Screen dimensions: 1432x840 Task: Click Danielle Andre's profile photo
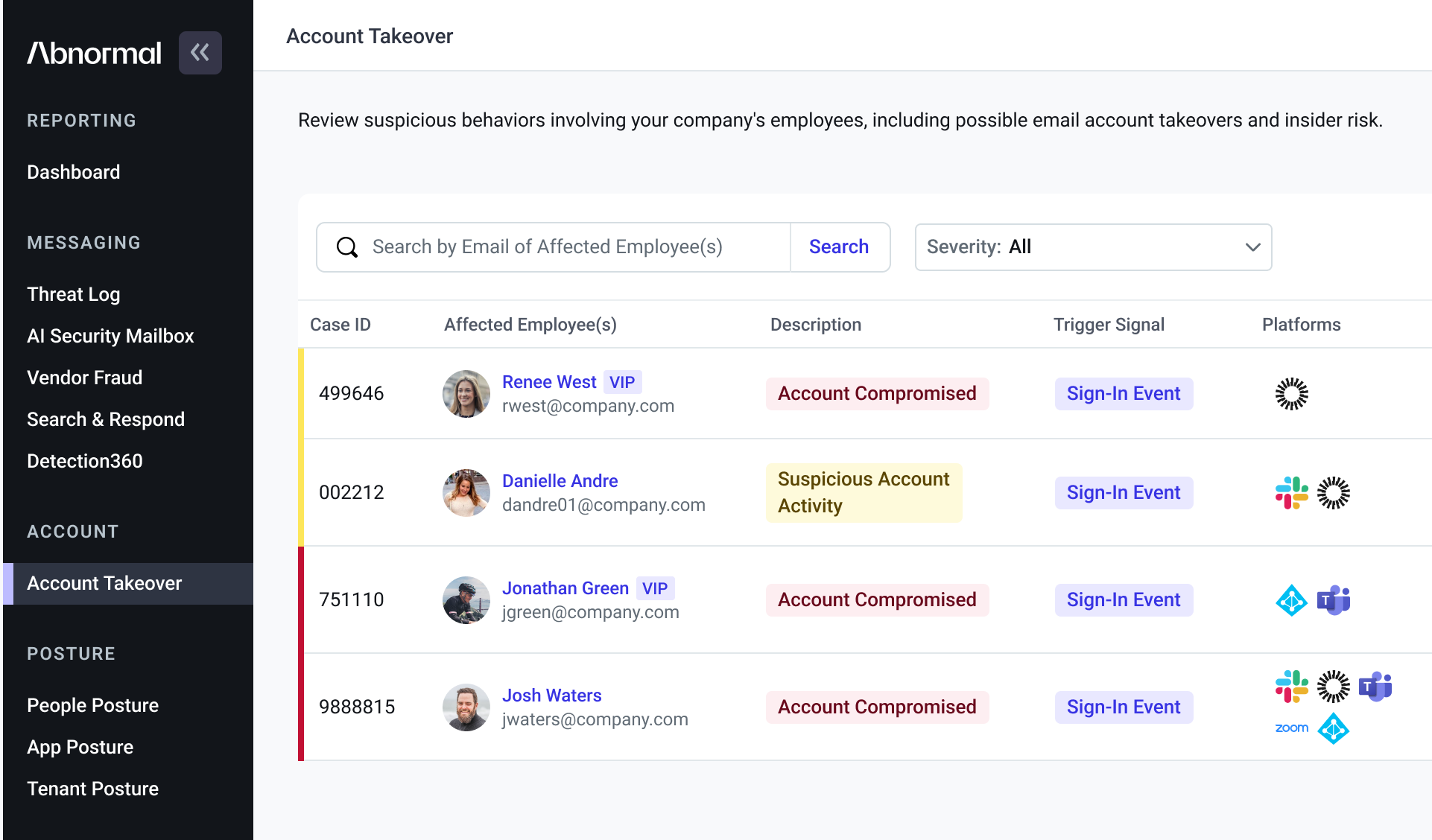click(466, 493)
